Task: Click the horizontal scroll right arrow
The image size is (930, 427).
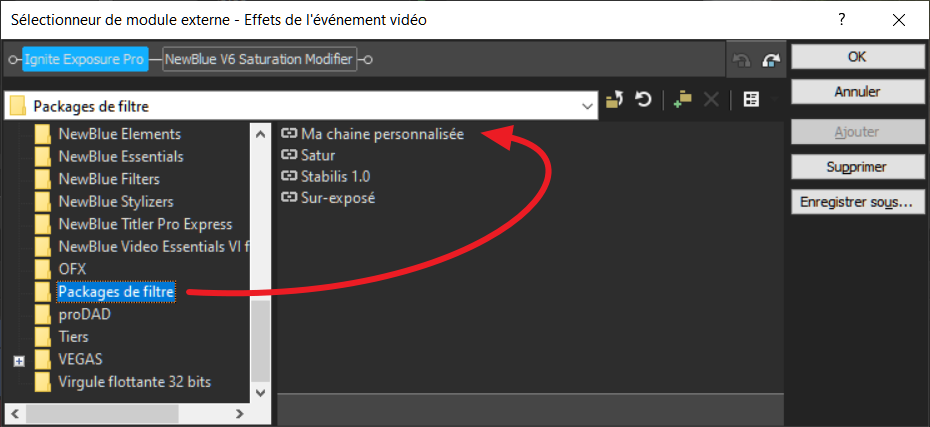Action: [240, 413]
